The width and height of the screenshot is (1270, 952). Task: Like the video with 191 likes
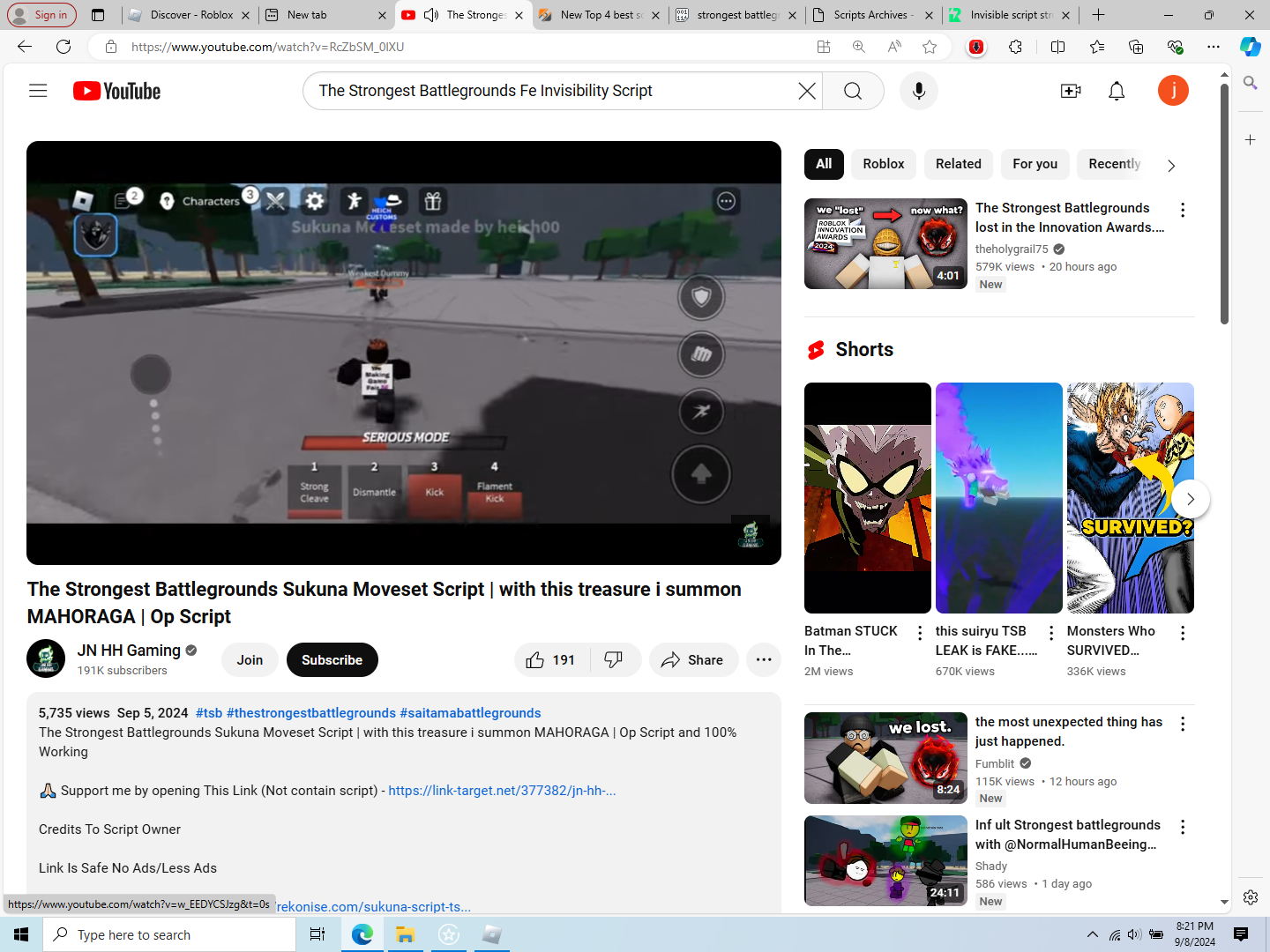551,660
